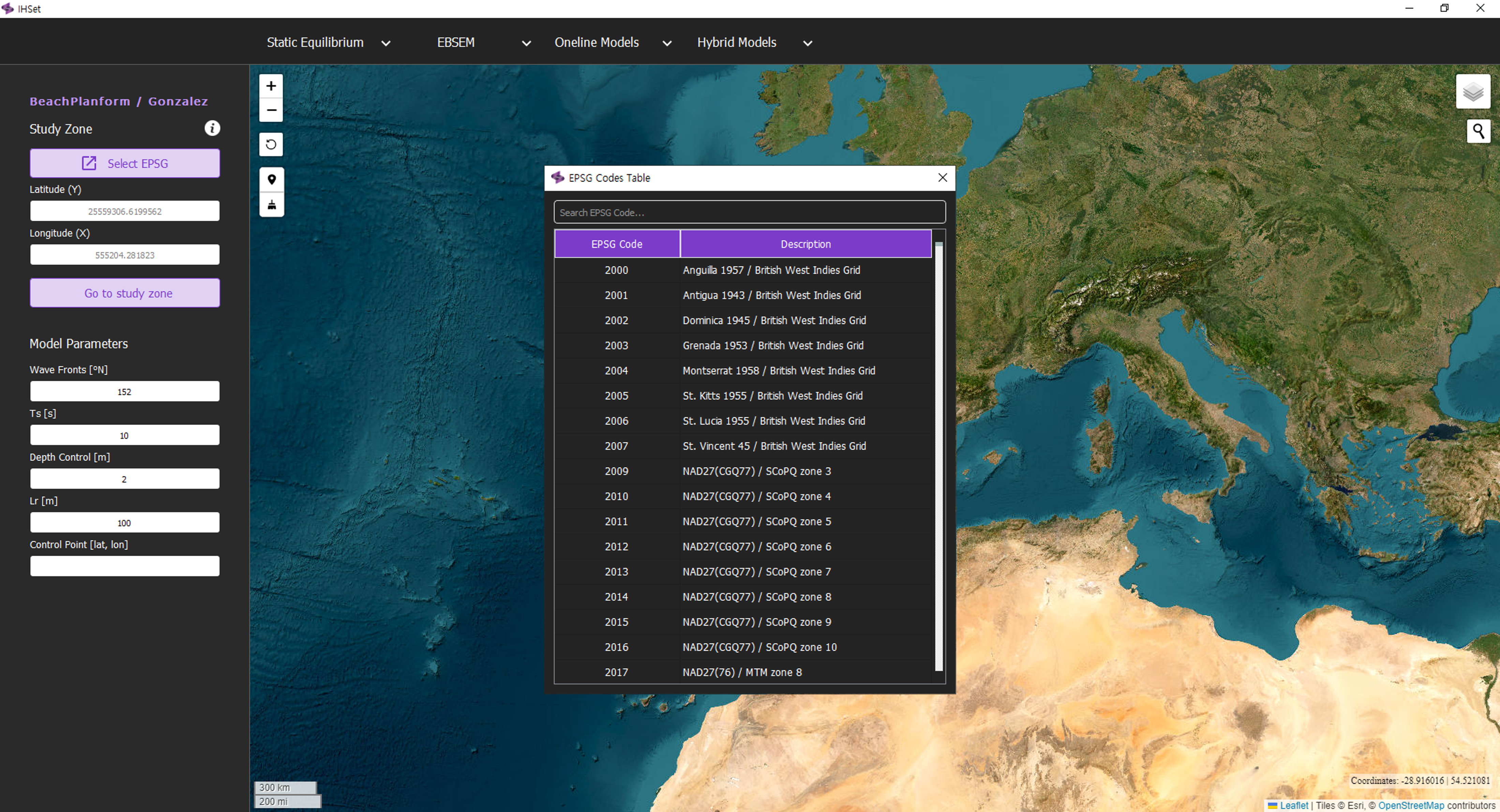Open the Leaflet attribution link

pos(1293,805)
